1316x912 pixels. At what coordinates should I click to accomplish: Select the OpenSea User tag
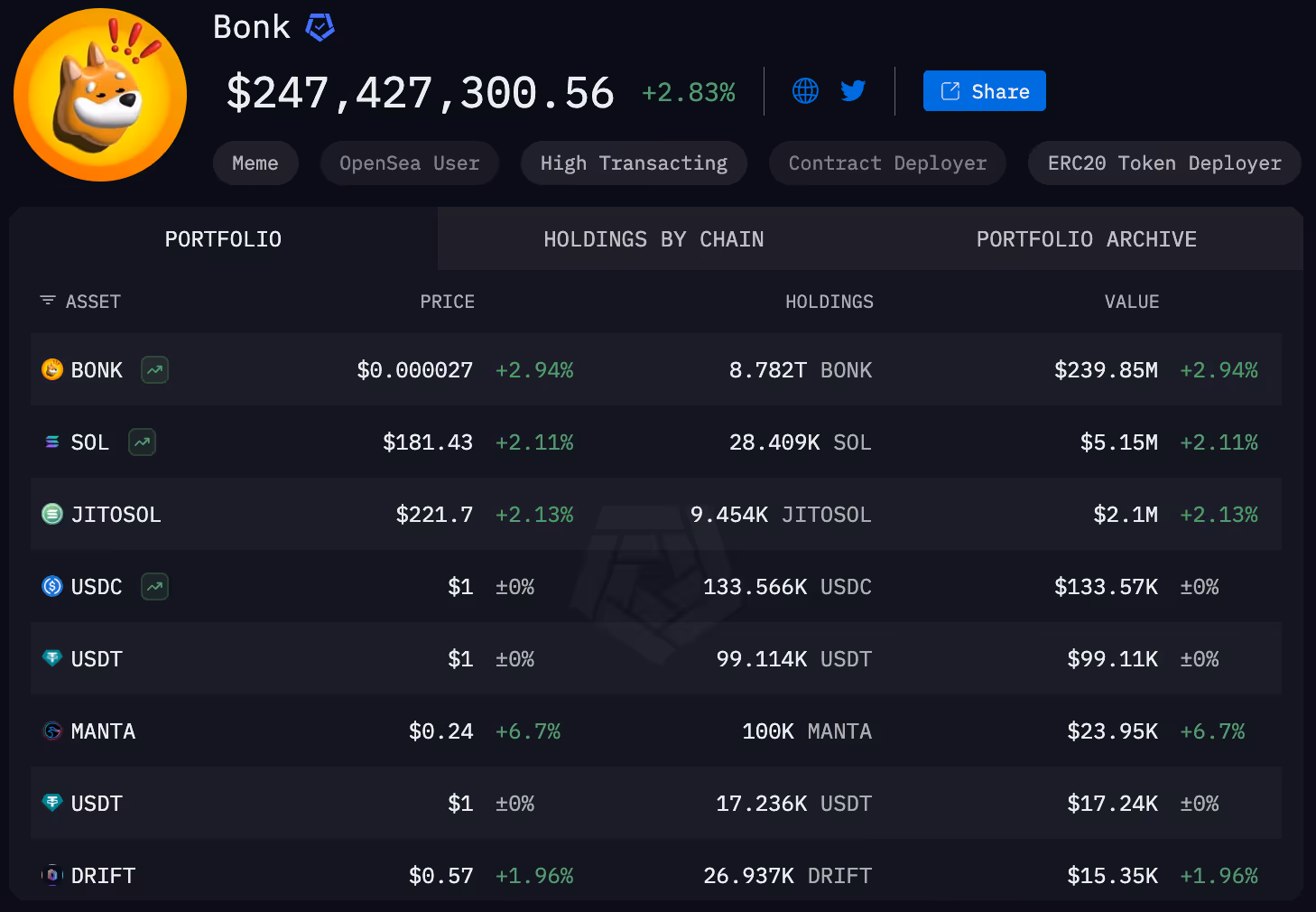coord(409,163)
